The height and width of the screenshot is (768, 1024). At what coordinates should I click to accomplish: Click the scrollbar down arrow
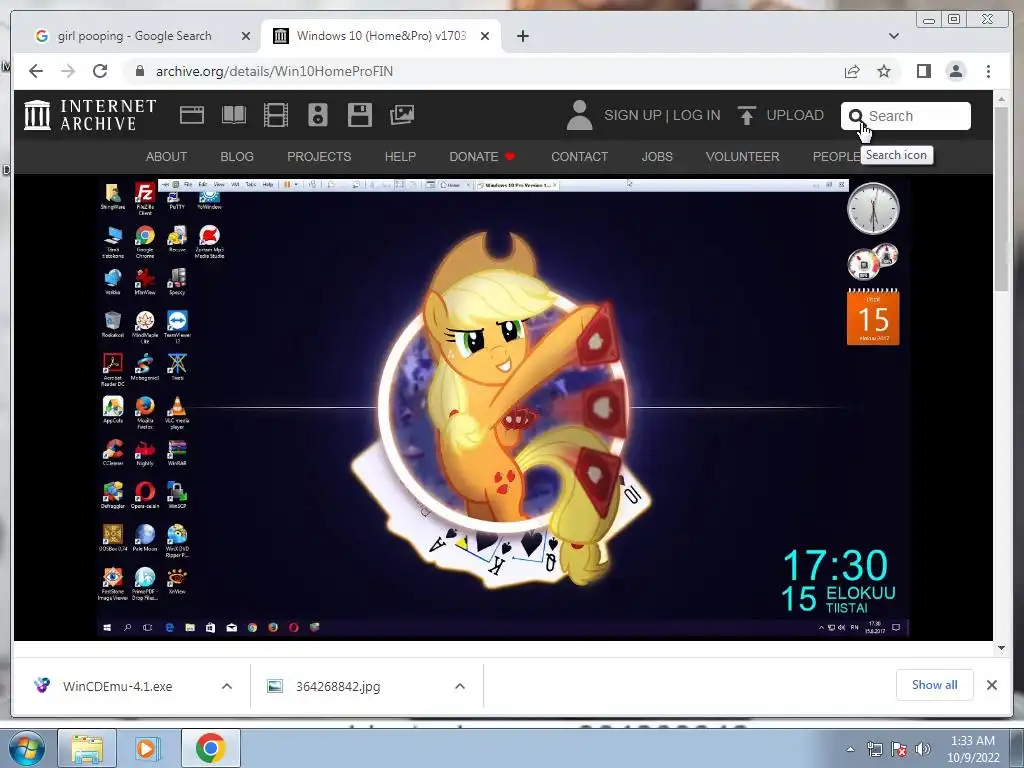pos(1002,648)
